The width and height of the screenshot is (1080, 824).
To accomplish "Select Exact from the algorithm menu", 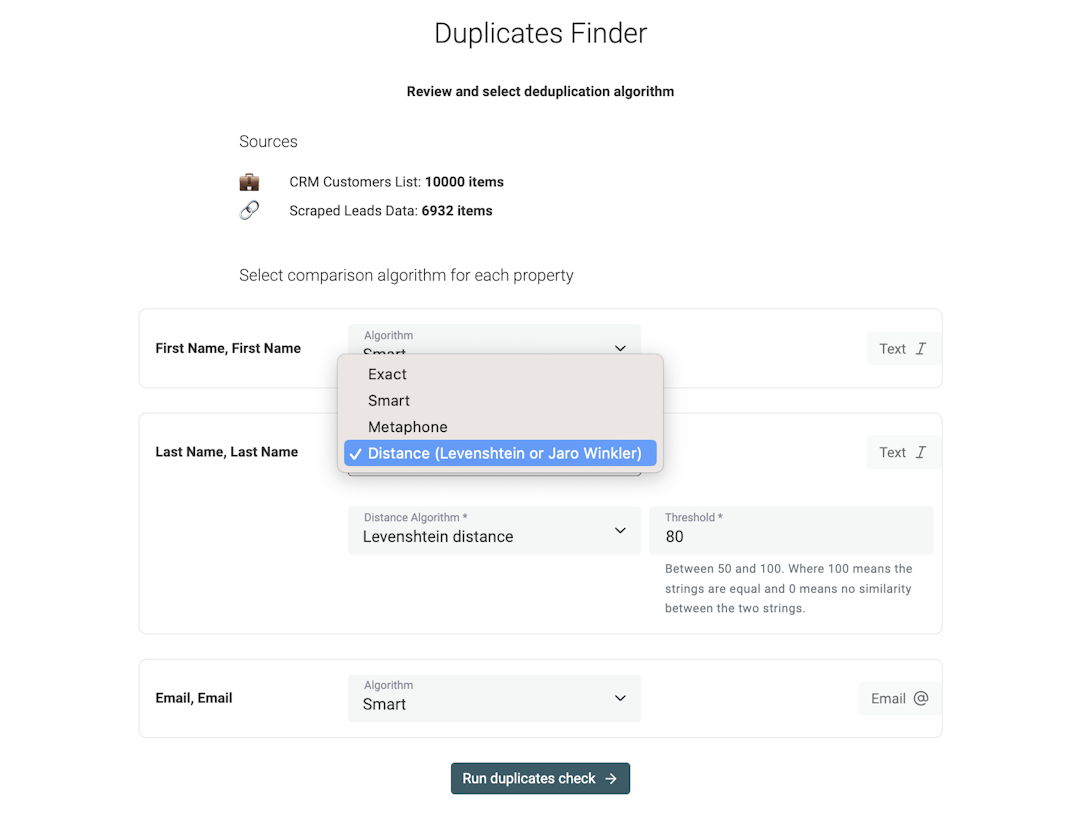I will [x=387, y=374].
